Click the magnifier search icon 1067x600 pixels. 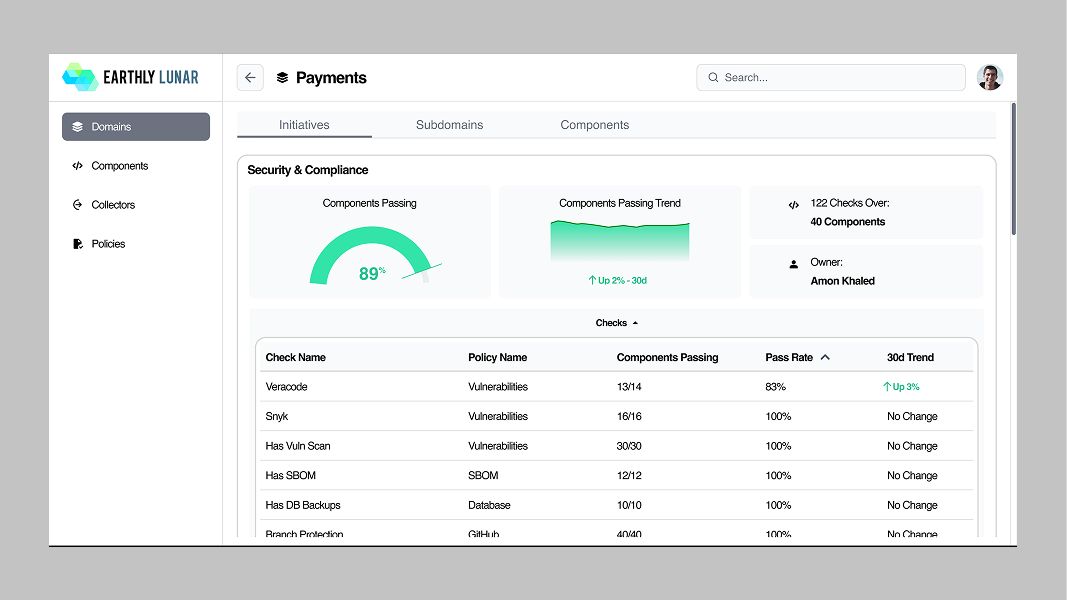[713, 78]
